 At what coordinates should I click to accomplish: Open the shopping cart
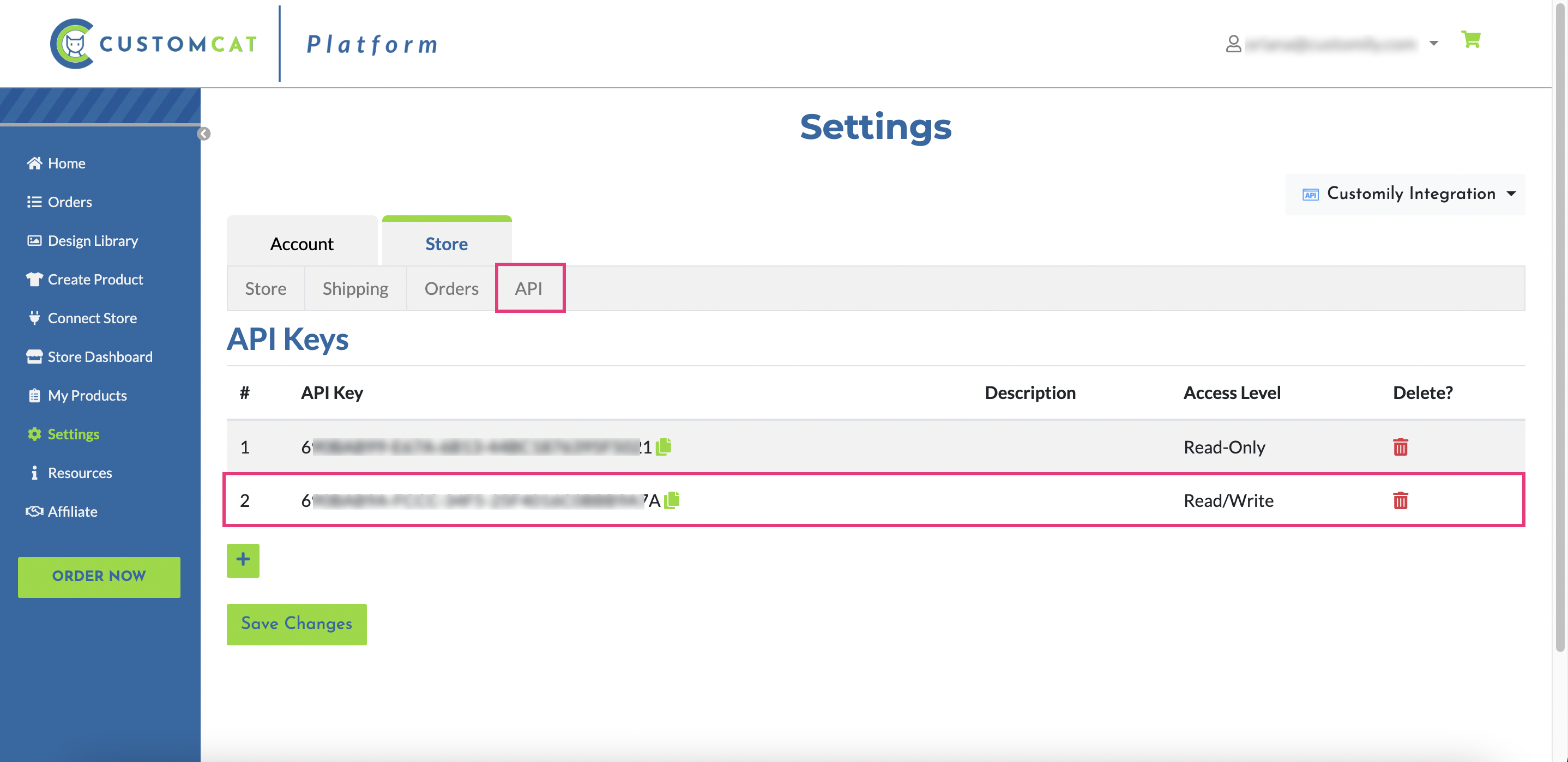[1470, 40]
